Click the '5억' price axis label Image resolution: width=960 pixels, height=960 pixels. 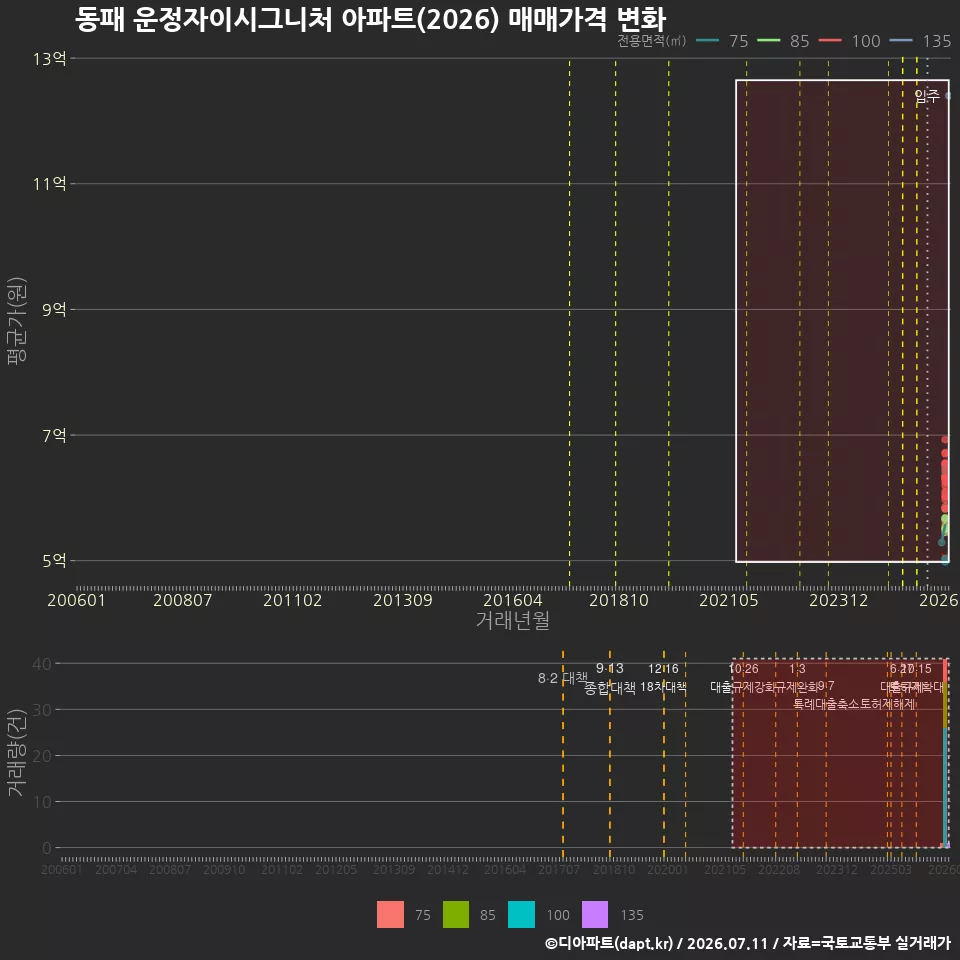54,560
